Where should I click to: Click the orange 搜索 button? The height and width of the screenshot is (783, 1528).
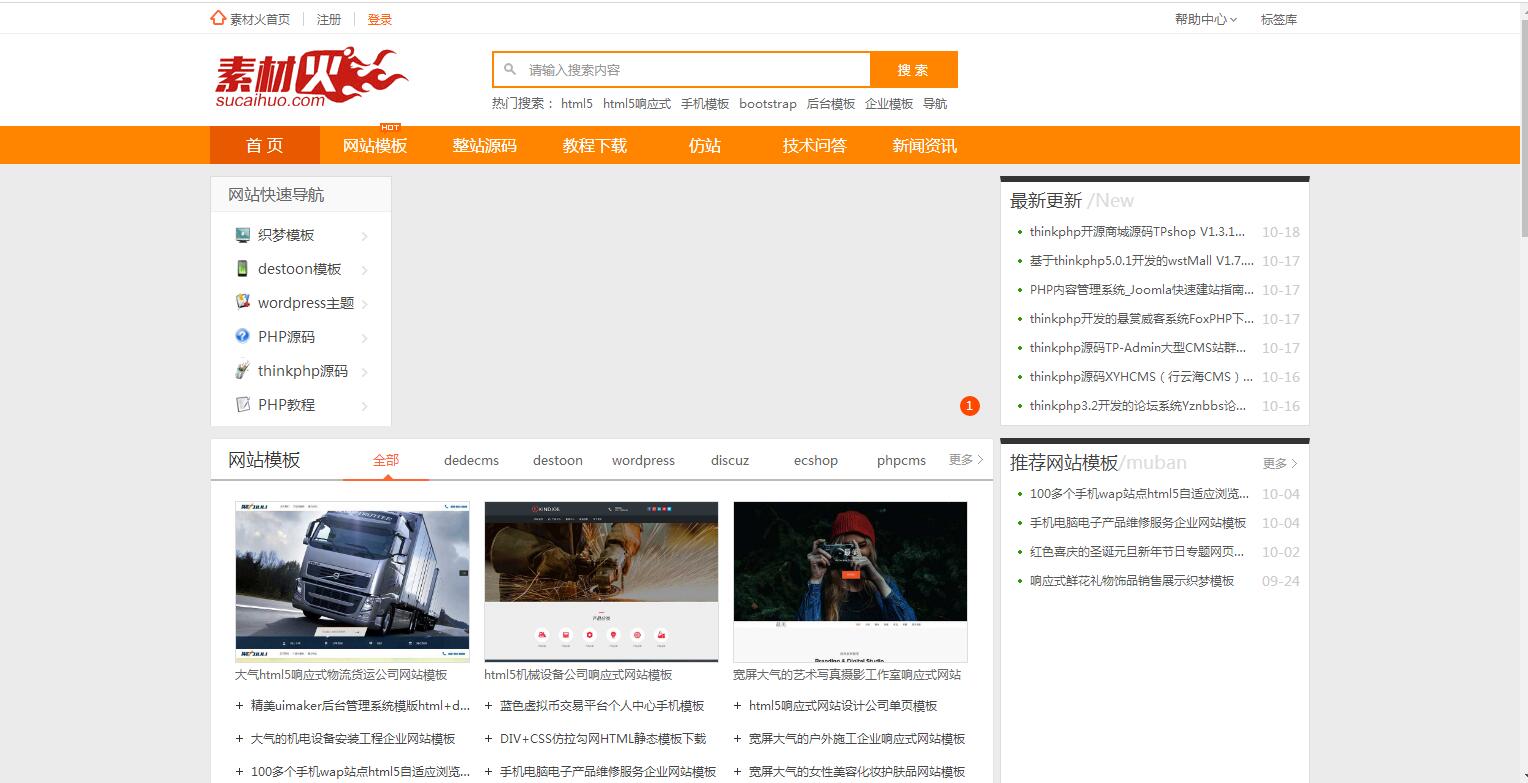coord(913,69)
